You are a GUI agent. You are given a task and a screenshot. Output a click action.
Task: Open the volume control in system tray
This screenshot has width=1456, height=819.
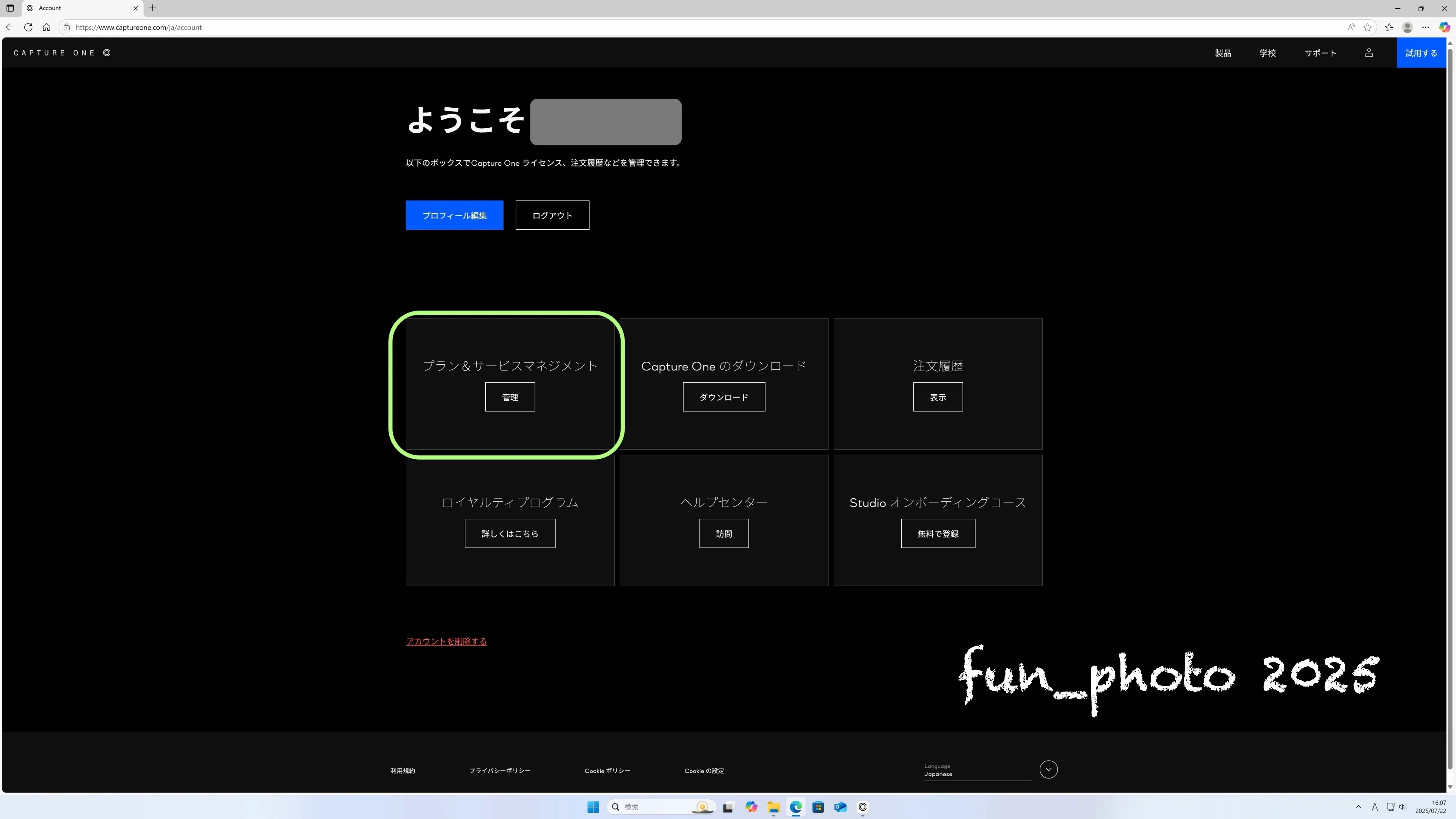click(1402, 807)
